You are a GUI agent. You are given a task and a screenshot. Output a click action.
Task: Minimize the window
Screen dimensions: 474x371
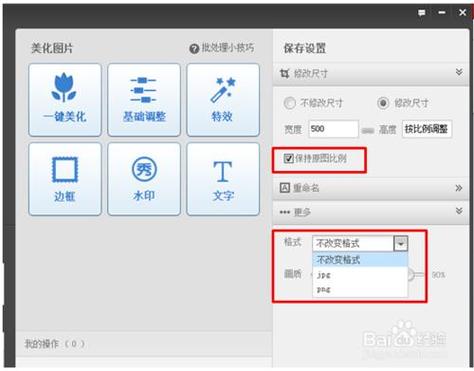tap(442, 13)
